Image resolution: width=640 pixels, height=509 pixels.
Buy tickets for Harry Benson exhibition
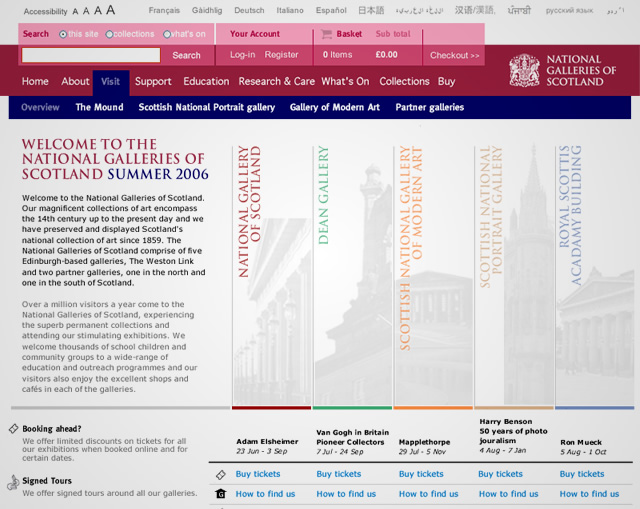[x=500, y=474]
